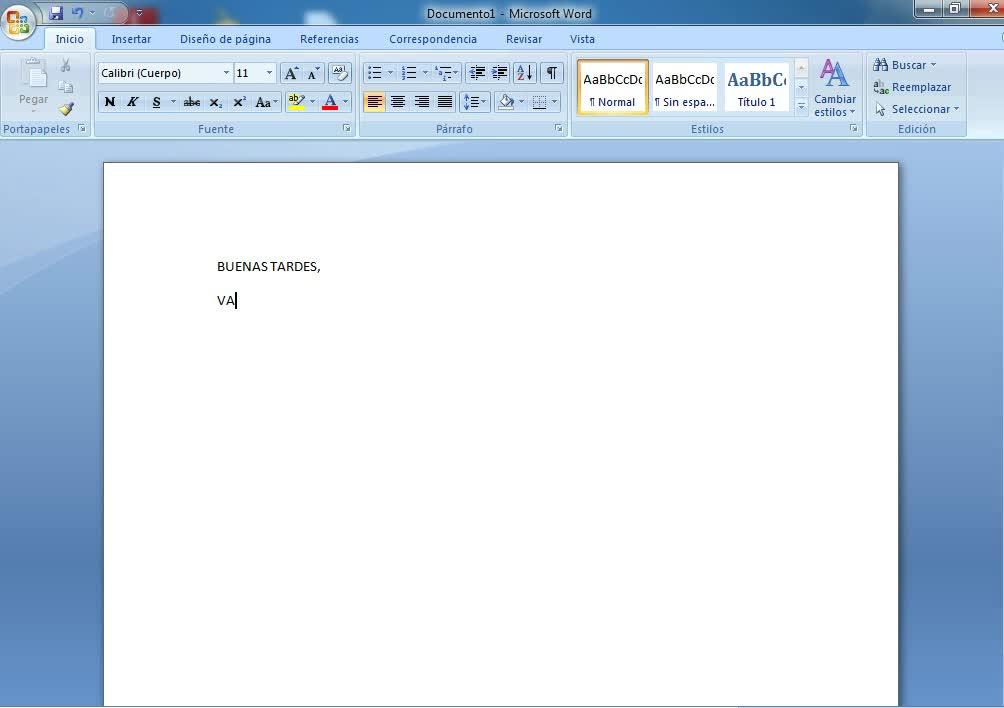Screen dimensions: 1004x708
Task: Apply yellow text highlight color
Action: 296,102
